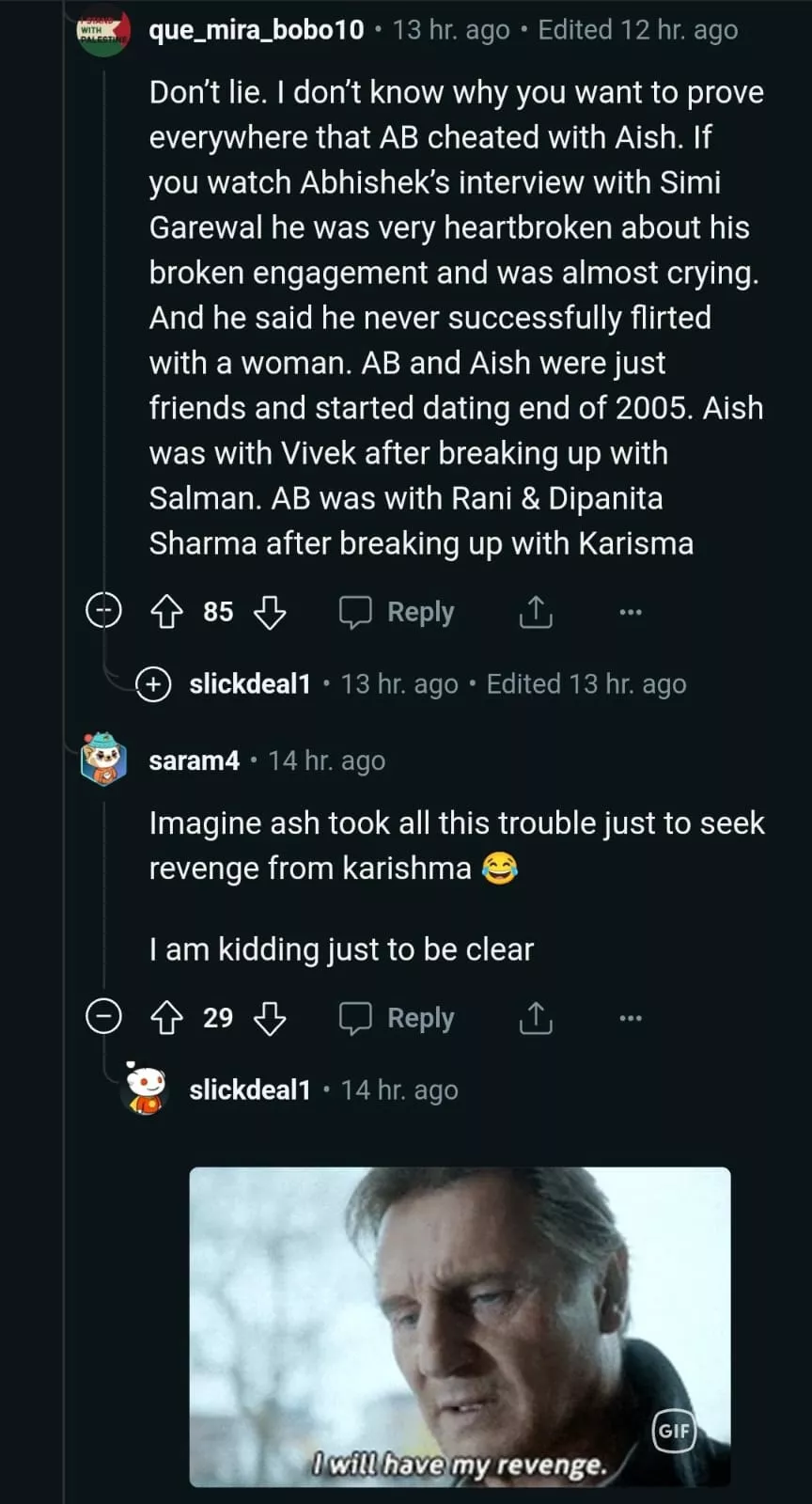
Task: Open saram4's user profile
Action: coord(194,760)
